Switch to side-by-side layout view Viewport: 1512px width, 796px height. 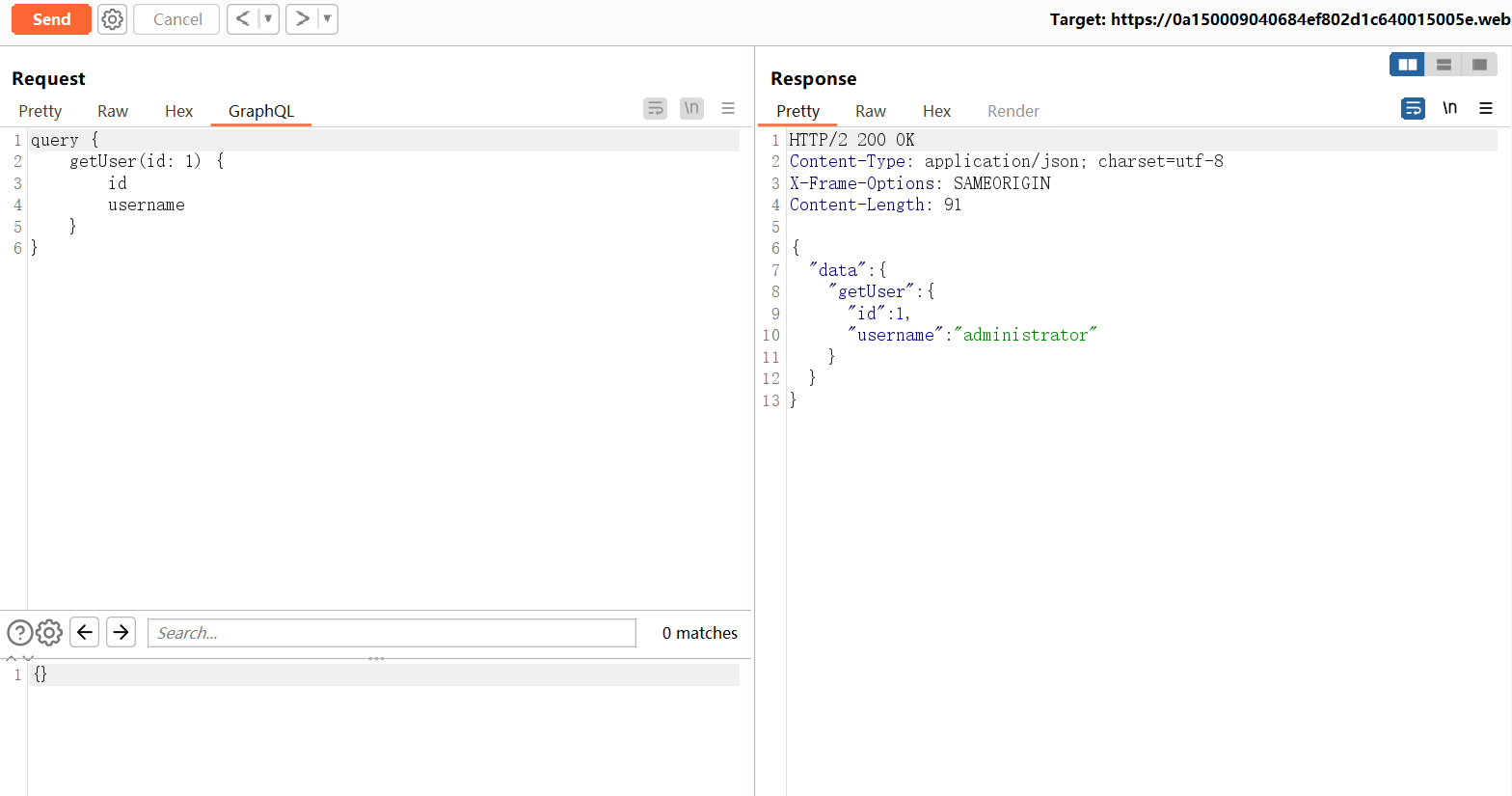(1407, 65)
